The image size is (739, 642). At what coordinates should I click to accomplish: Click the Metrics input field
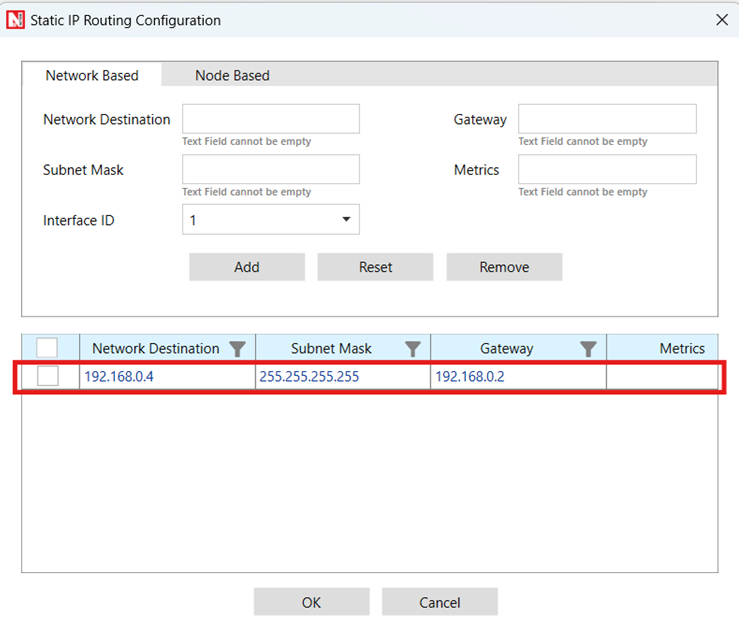point(606,169)
